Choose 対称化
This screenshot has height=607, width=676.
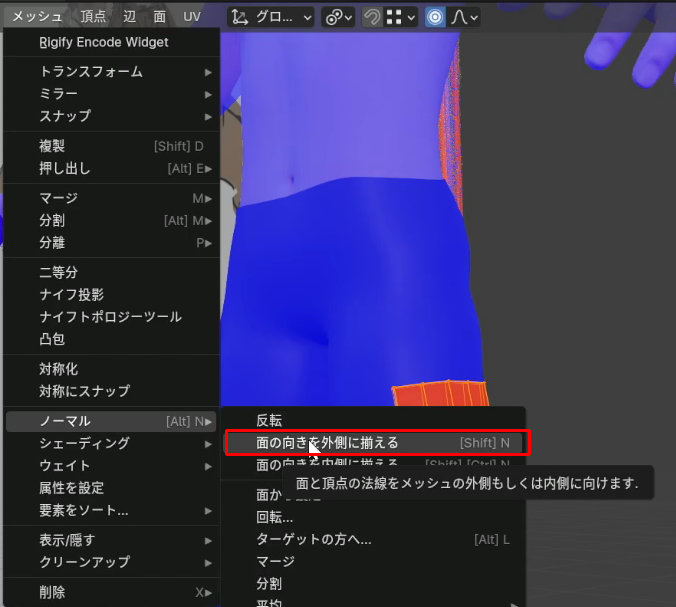112,369
